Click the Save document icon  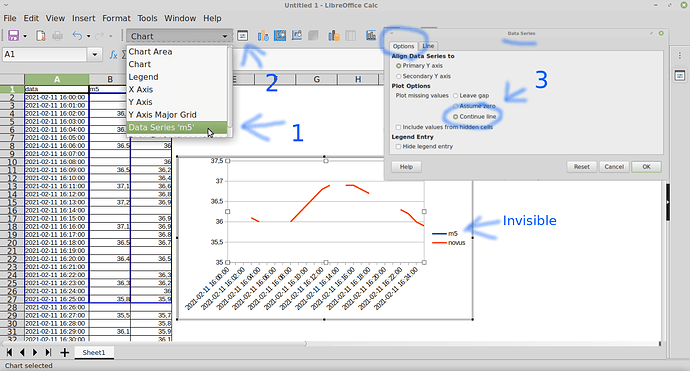pyautogui.click(x=13, y=36)
